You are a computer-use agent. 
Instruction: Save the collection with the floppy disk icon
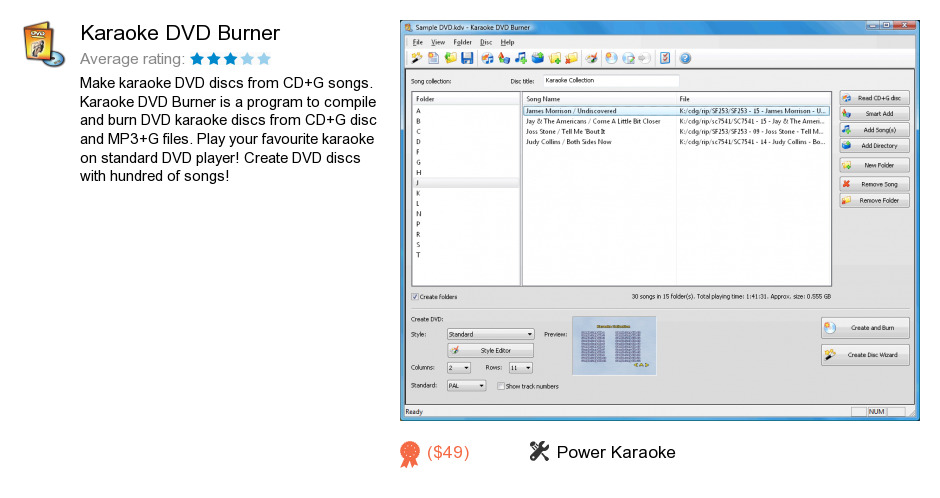467,58
